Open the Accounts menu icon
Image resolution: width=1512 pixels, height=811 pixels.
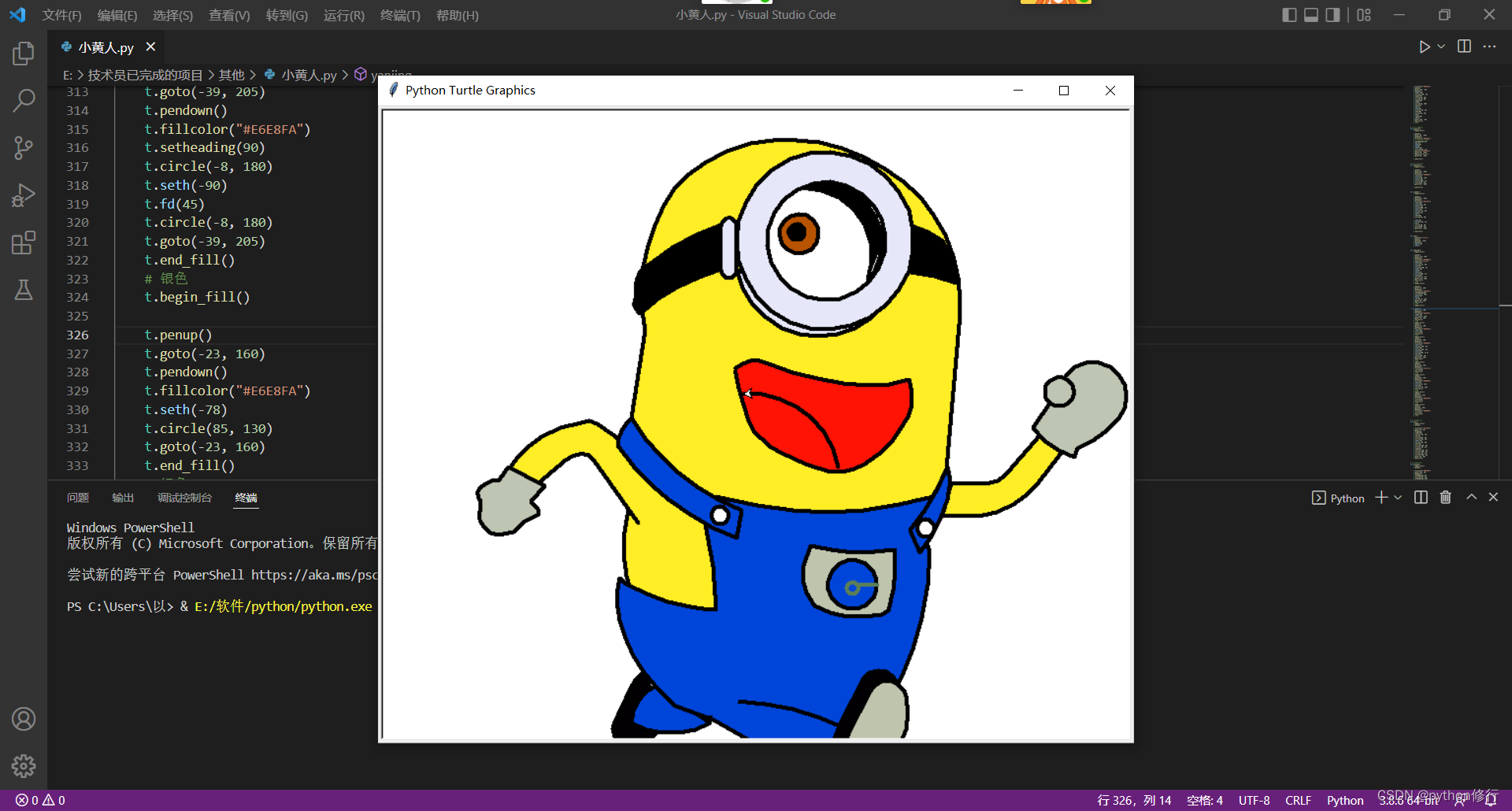(x=24, y=719)
